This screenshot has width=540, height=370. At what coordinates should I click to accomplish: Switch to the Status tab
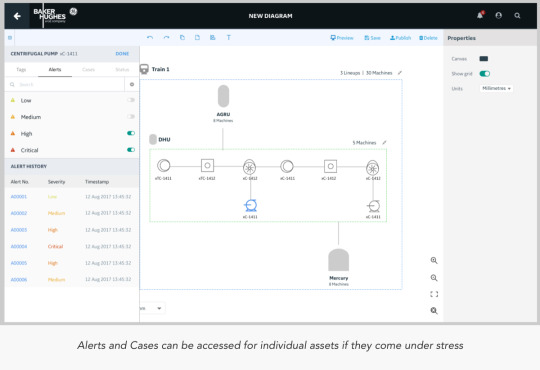pyautogui.click(x=122, y=70)
